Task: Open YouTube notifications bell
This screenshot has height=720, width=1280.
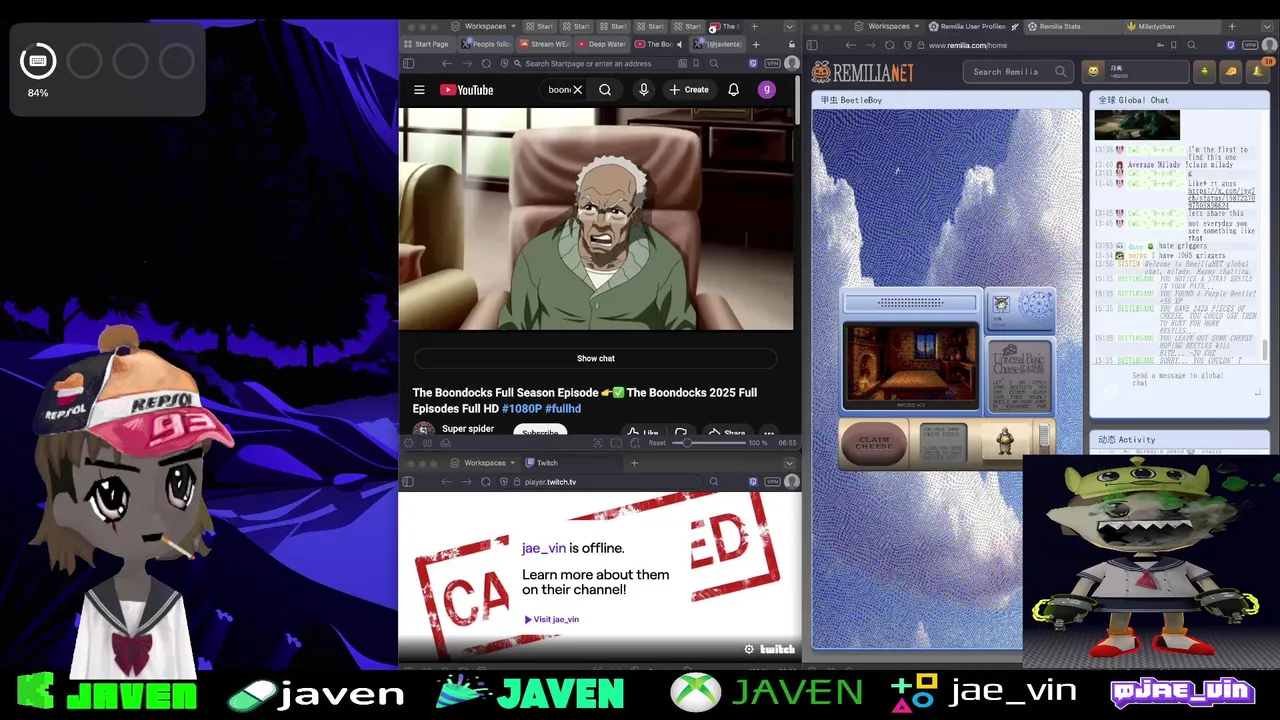Action: 733,90
